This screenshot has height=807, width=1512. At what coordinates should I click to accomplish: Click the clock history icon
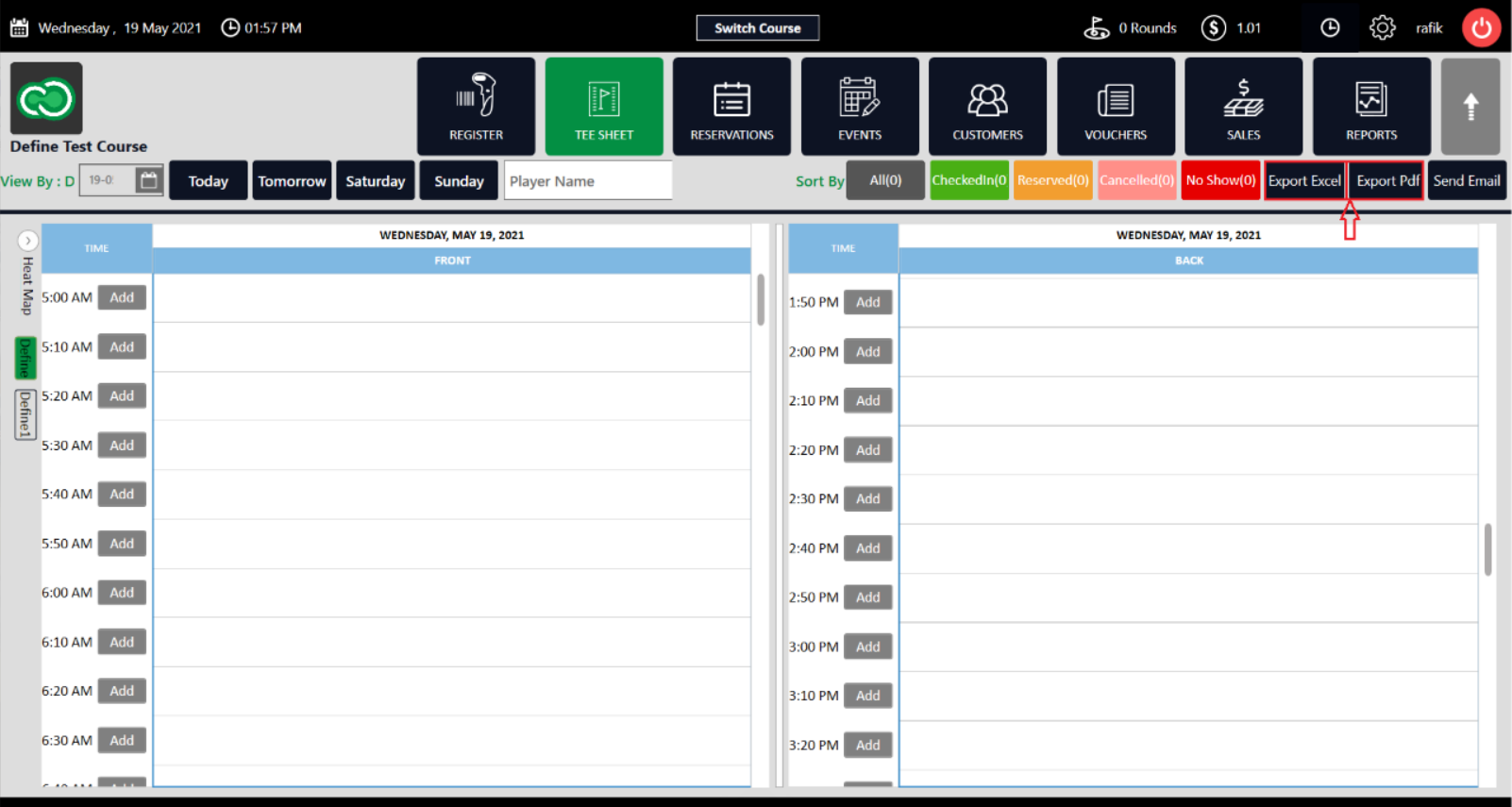click(1330, 27)
